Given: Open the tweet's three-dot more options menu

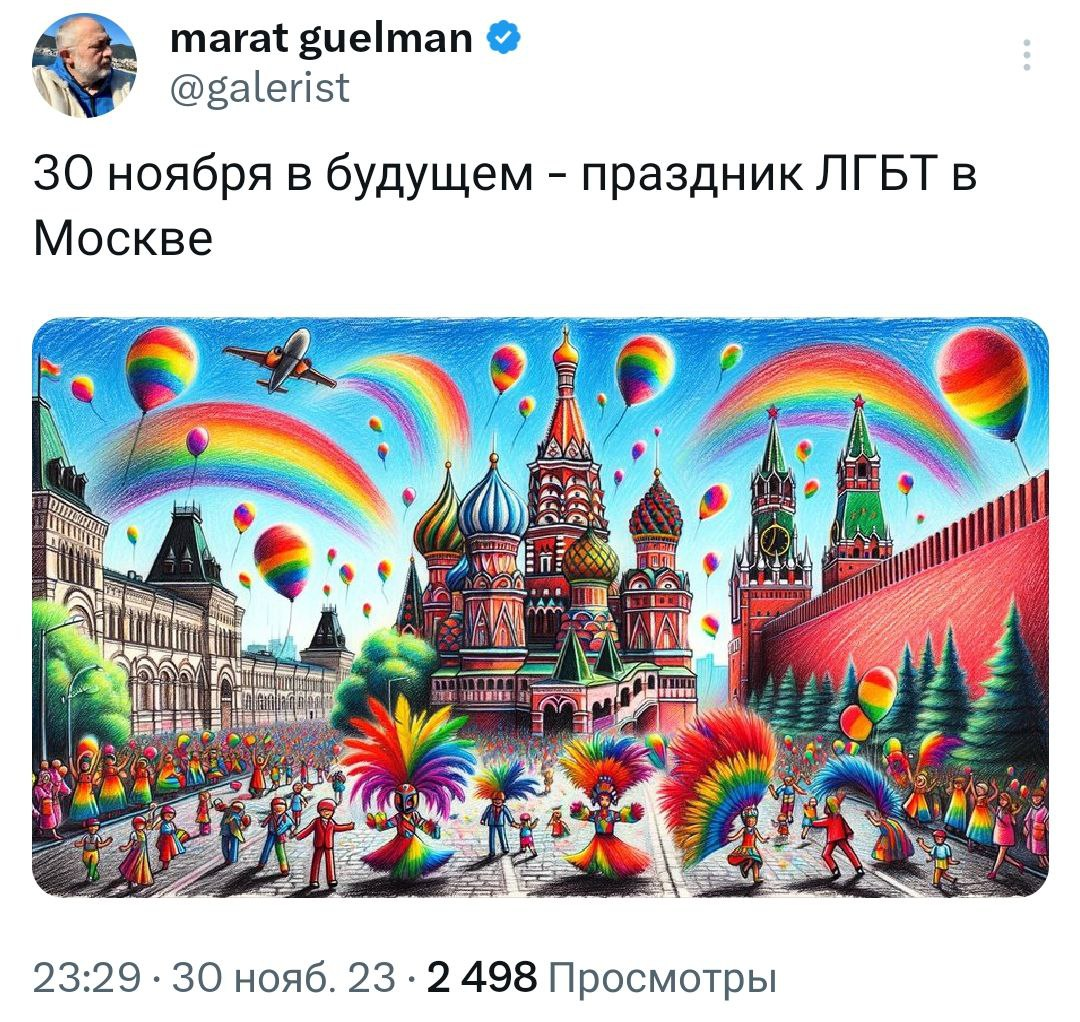Looking at the screenshot, I should tap(1026, 55).
